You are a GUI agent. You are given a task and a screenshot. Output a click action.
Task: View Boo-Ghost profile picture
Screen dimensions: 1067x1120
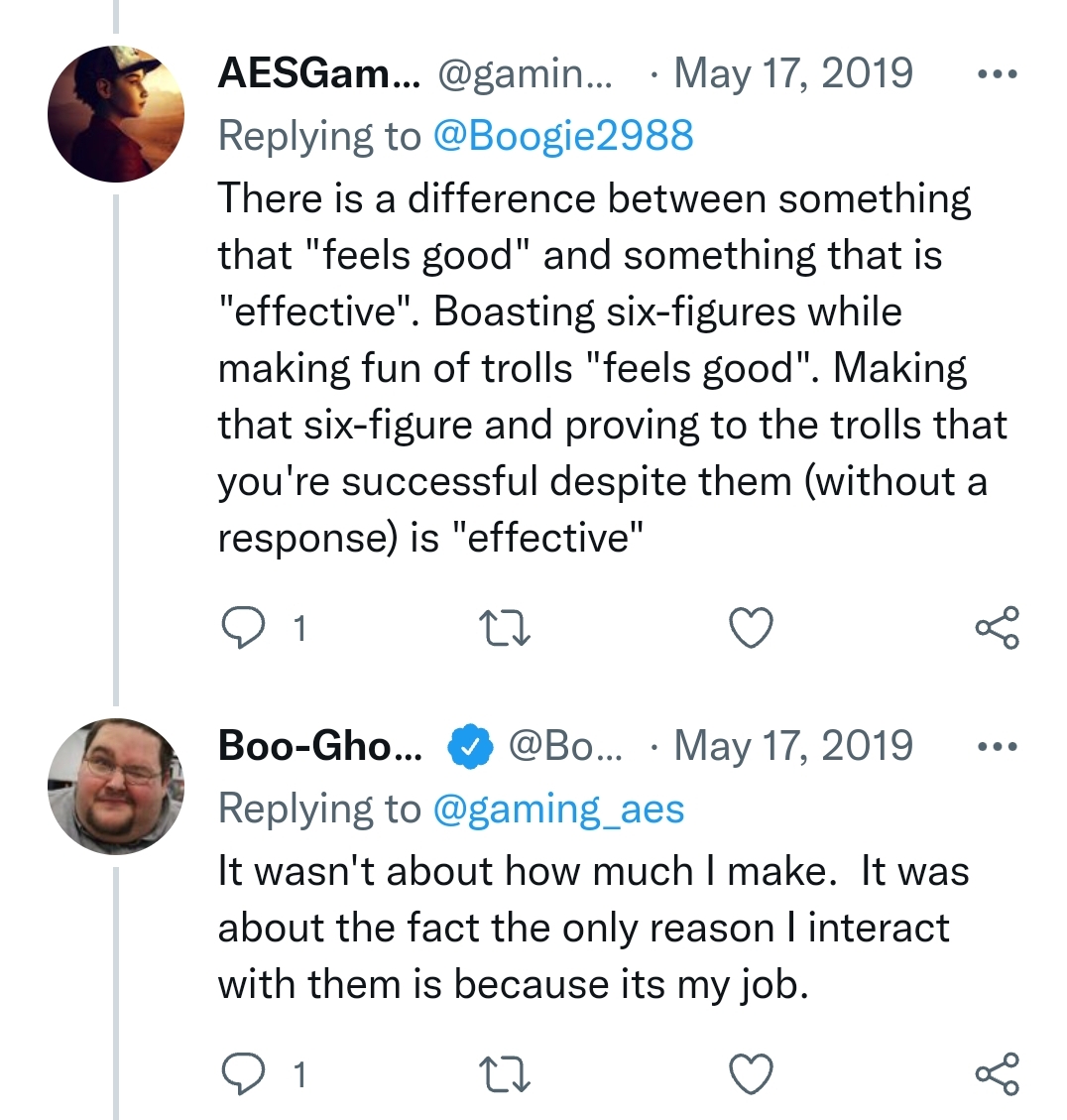116,786
